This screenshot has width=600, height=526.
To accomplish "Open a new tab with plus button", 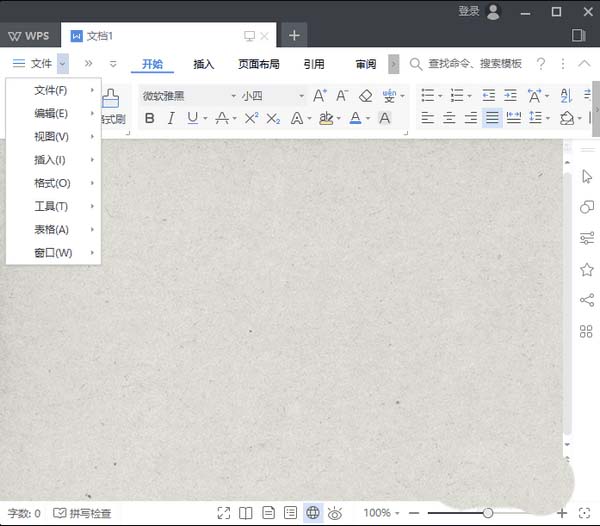I will pyautogui.click(x=294, y=35).
